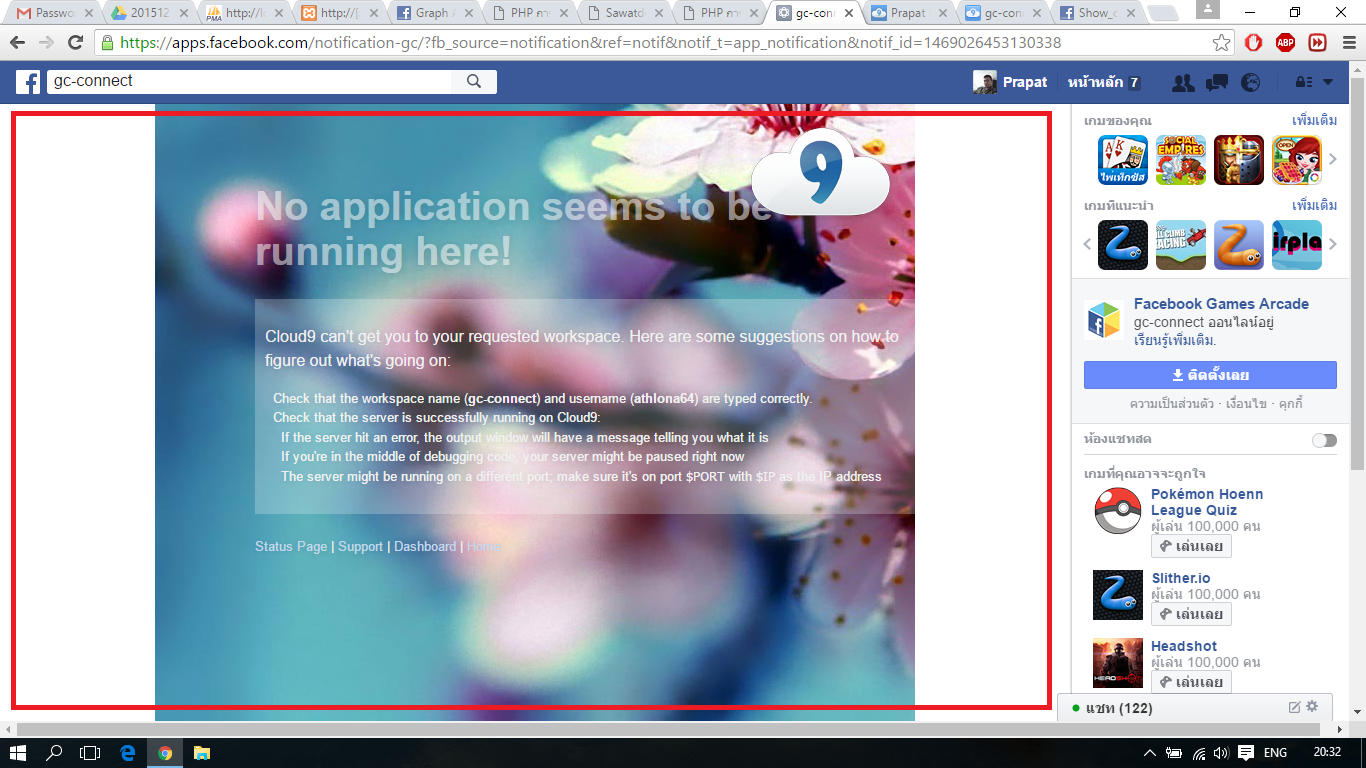The image size is (1366, 768).
Task: Click เพิ่มเติม next to เกมที่แนะนำ
Action: [x=1314, y=206]
